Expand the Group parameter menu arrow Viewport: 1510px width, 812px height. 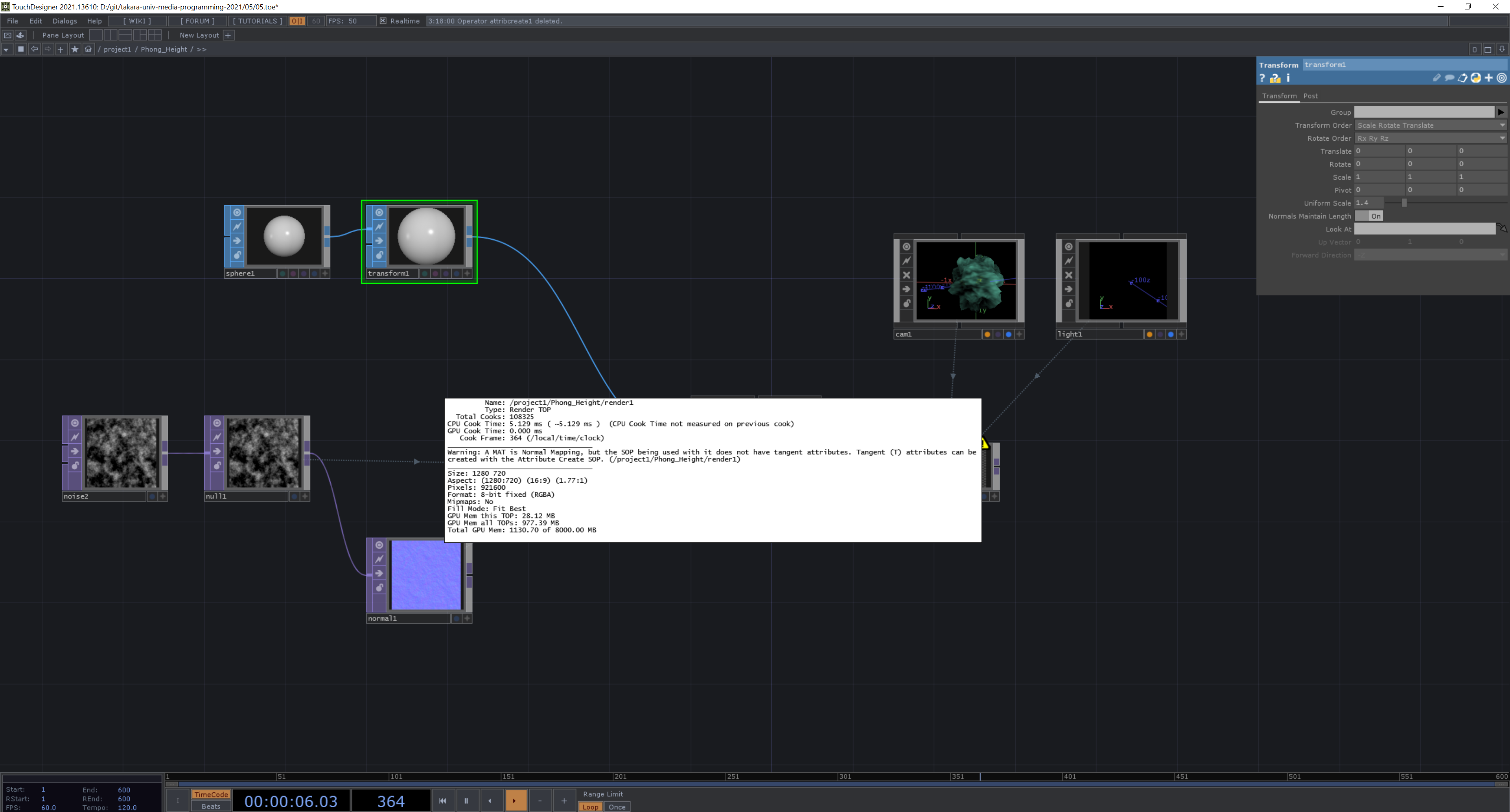(1500, 112)
